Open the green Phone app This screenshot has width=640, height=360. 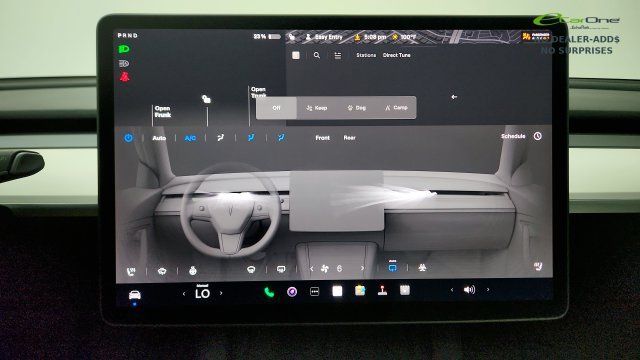[269, 292]
